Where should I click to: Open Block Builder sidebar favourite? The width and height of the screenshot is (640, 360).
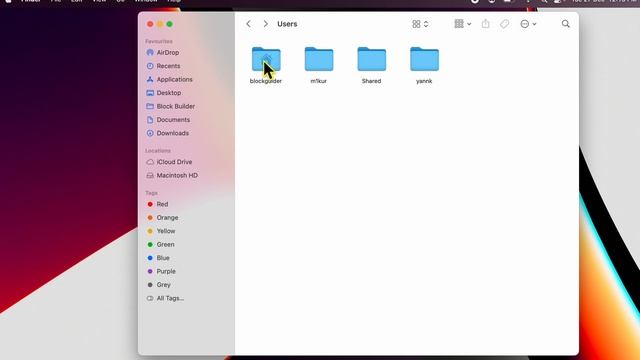(175, 107)
